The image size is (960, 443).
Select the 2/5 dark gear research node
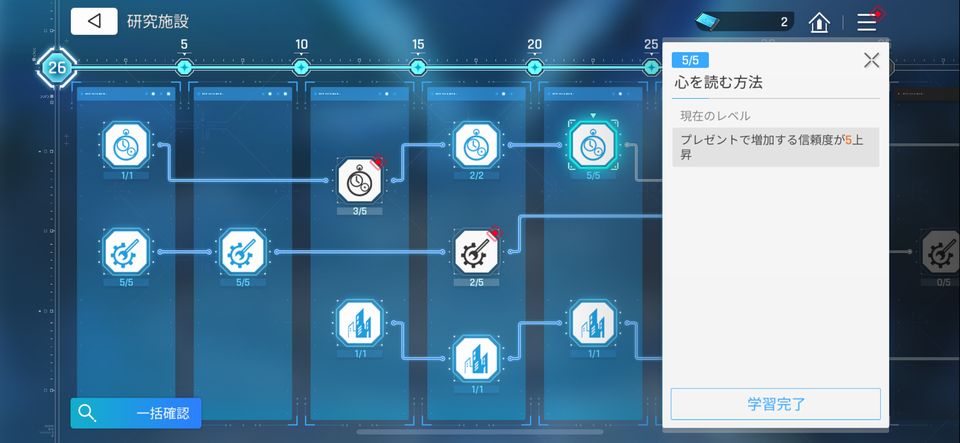coord(476,252)
